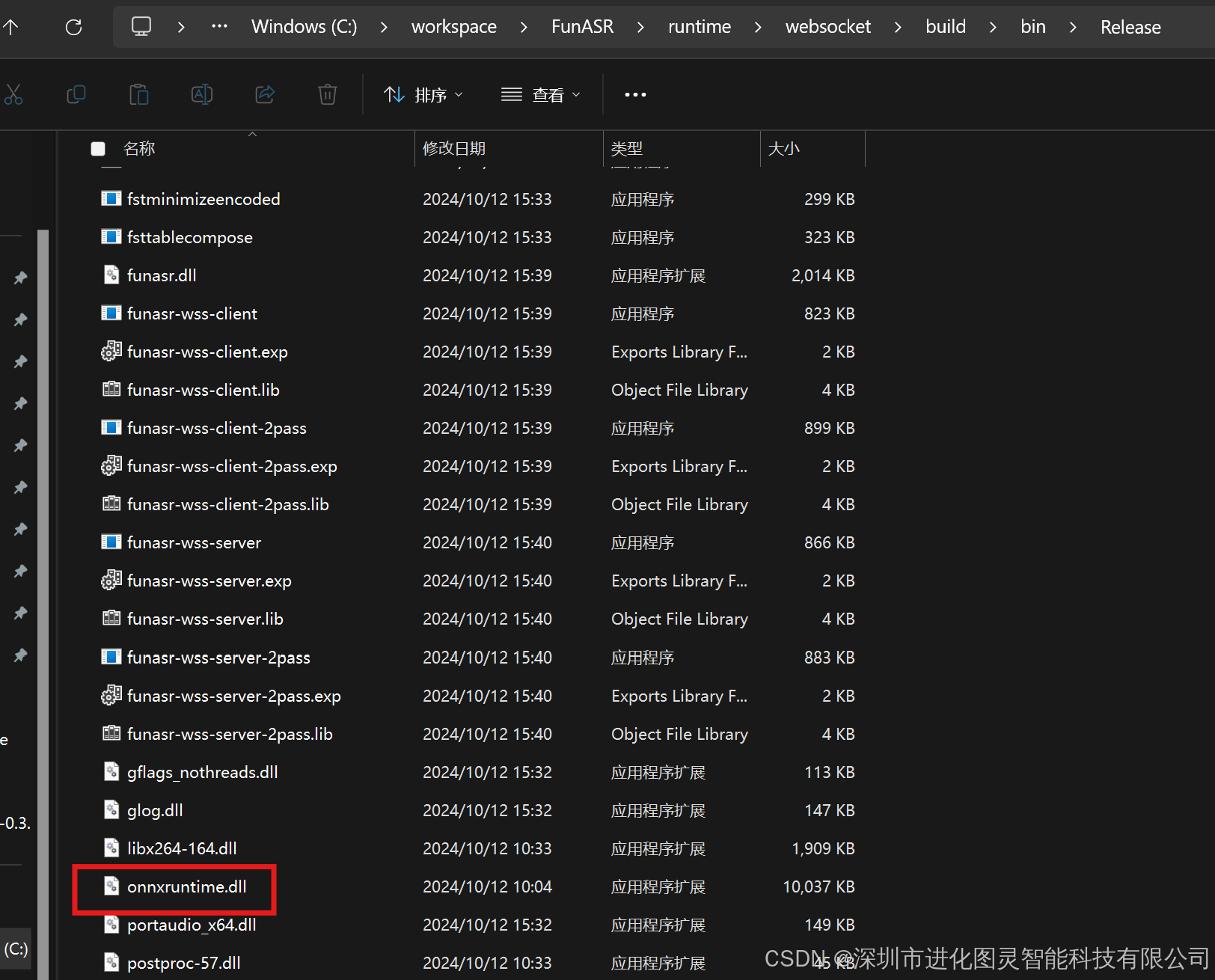This screenshot has width=1215, height=980.
Task: Select the funasr-wss-server application icon
Action: point(111,542)
